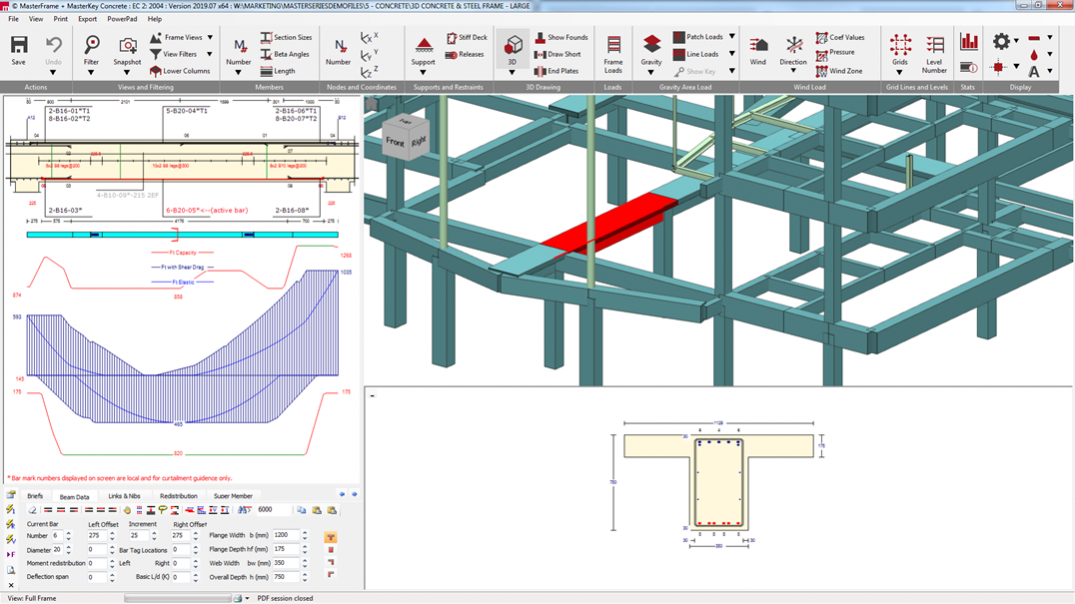
Task: Switch to the Links & Nibs tab
Action: pyautogui.click(x=124, y=496)
